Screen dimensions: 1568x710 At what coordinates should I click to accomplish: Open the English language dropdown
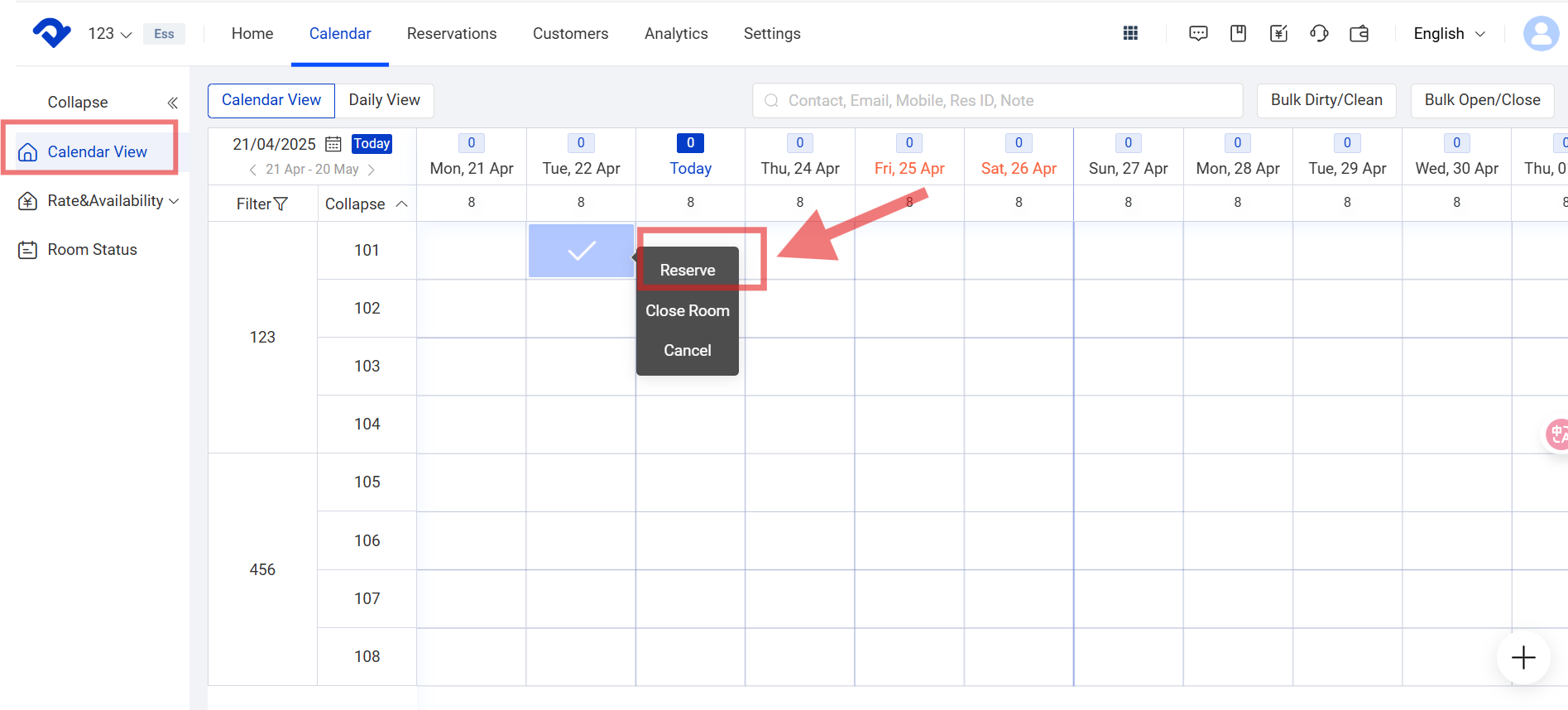(x=1449, y=34)
